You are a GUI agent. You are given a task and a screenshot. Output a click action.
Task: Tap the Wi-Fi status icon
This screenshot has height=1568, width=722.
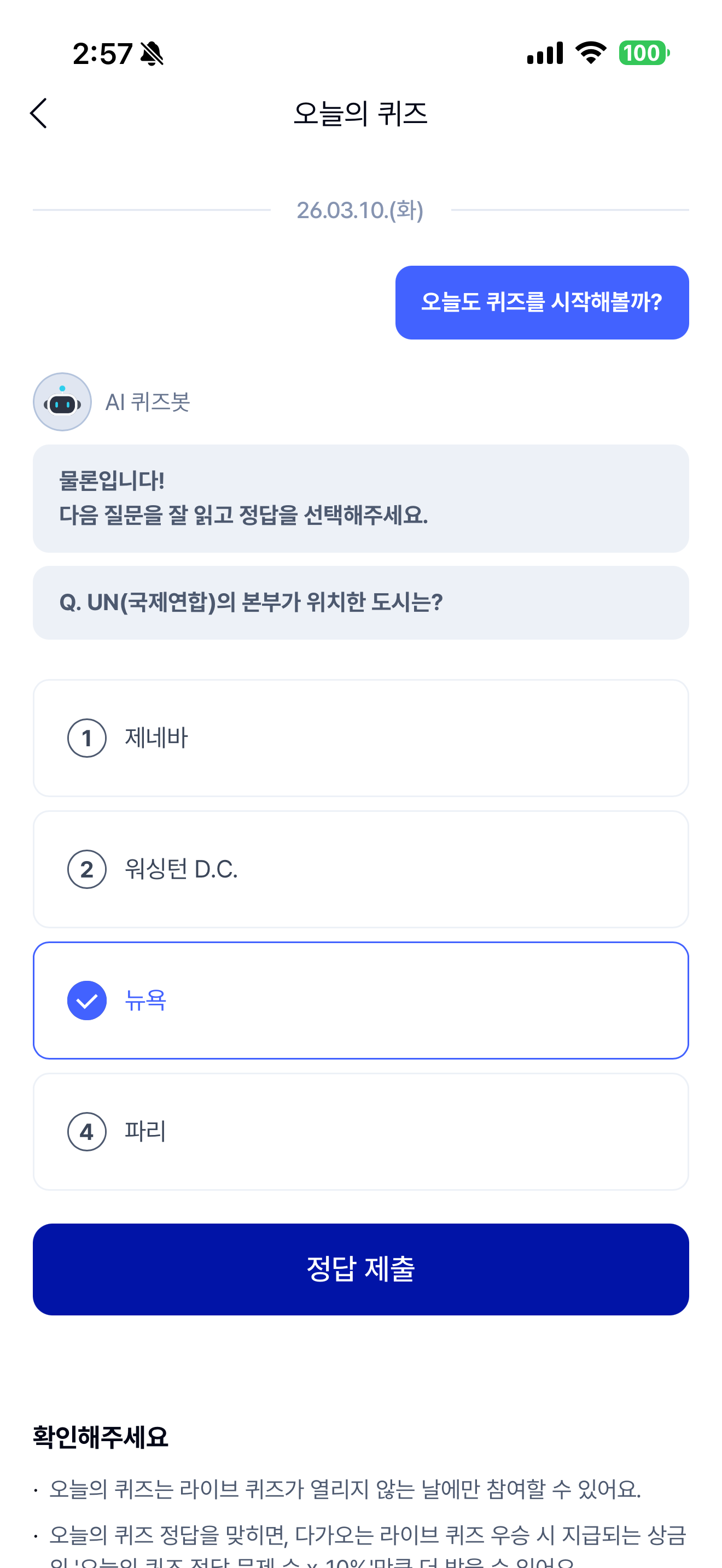click(x=591, y=53)
